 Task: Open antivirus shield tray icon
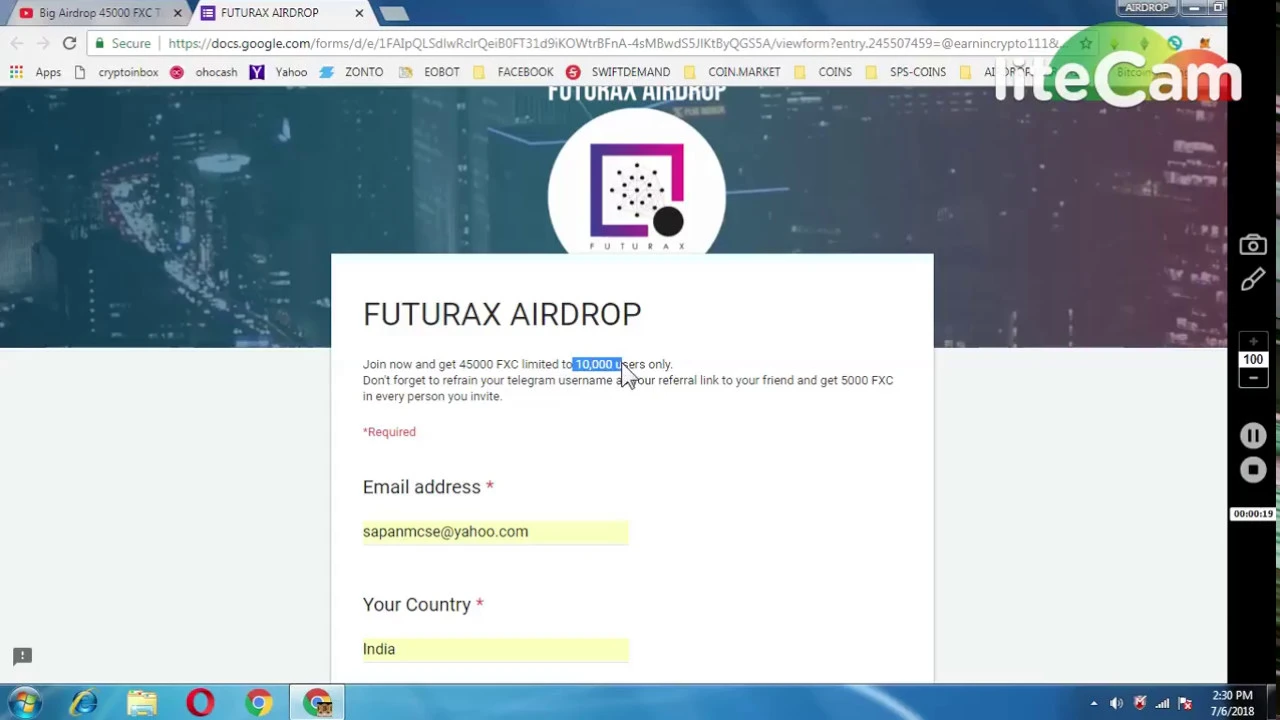tap(1139, 703)
